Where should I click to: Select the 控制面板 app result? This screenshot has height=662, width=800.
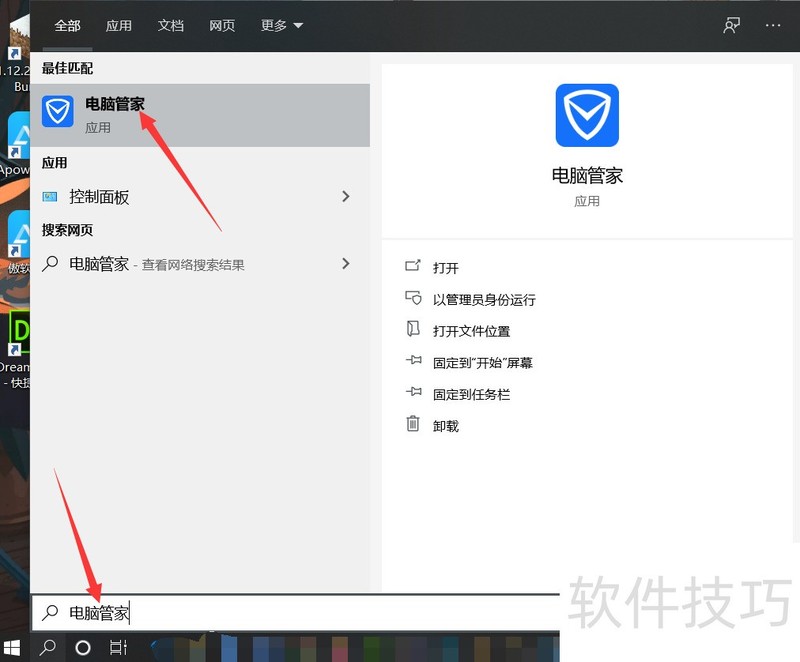200,196
